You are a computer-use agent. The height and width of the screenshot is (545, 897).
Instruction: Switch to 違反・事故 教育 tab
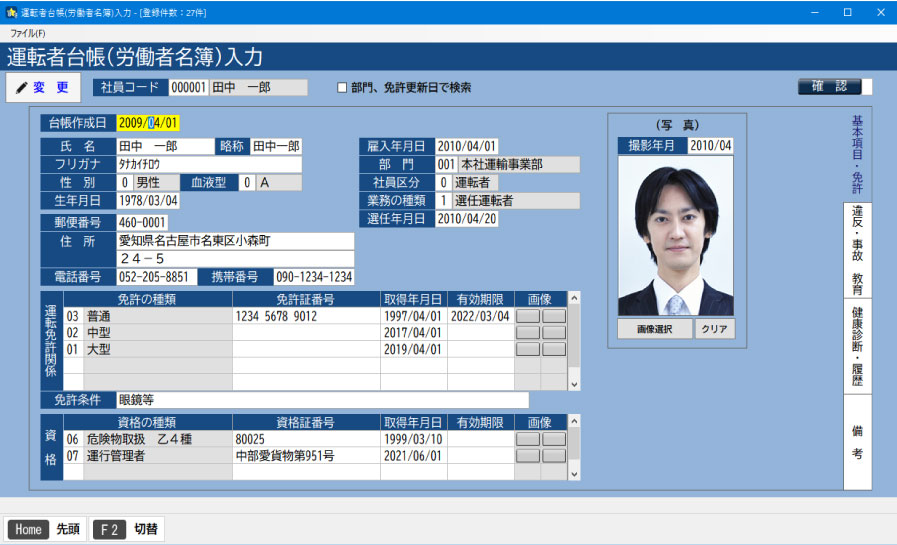pyautogui.click(x=857, y=250)
